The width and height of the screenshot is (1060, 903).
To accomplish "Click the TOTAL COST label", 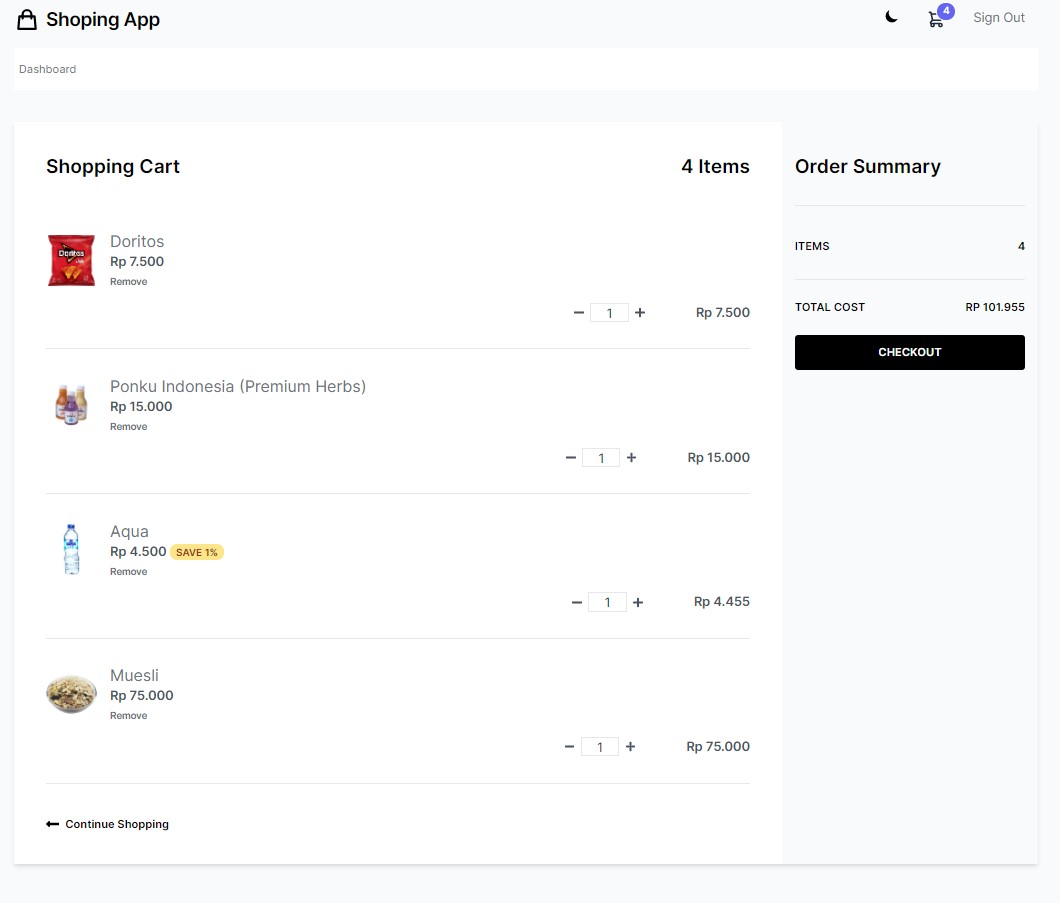I will coord(829,307).
